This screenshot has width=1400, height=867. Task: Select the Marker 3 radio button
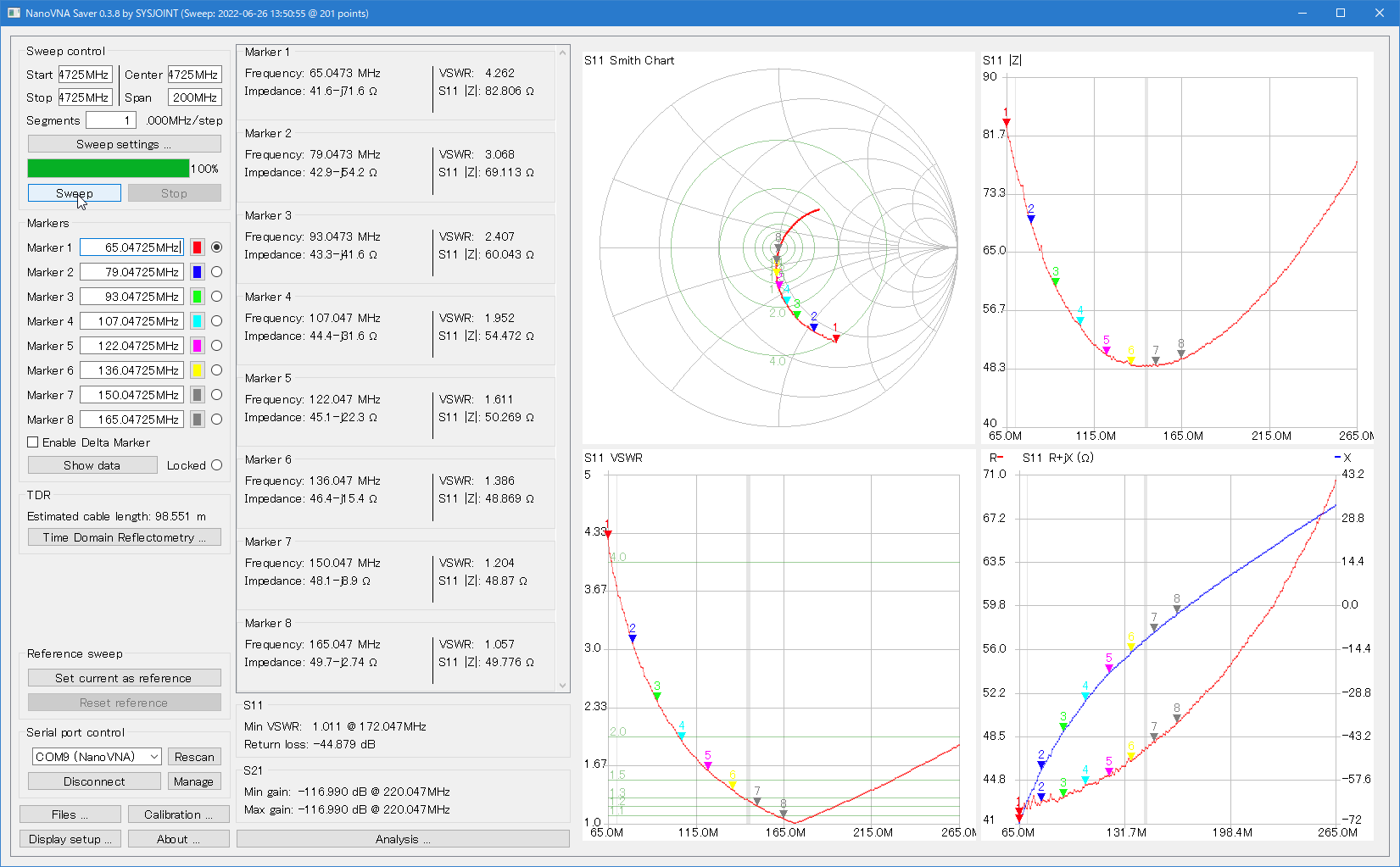[217, 297]
